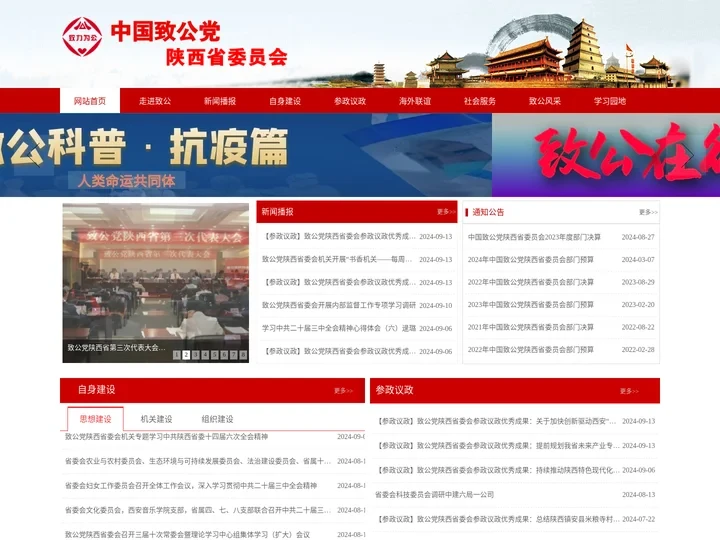Open the 走进致公 menu item
Viewport: 720px width, 540px height.
[155, 101]
